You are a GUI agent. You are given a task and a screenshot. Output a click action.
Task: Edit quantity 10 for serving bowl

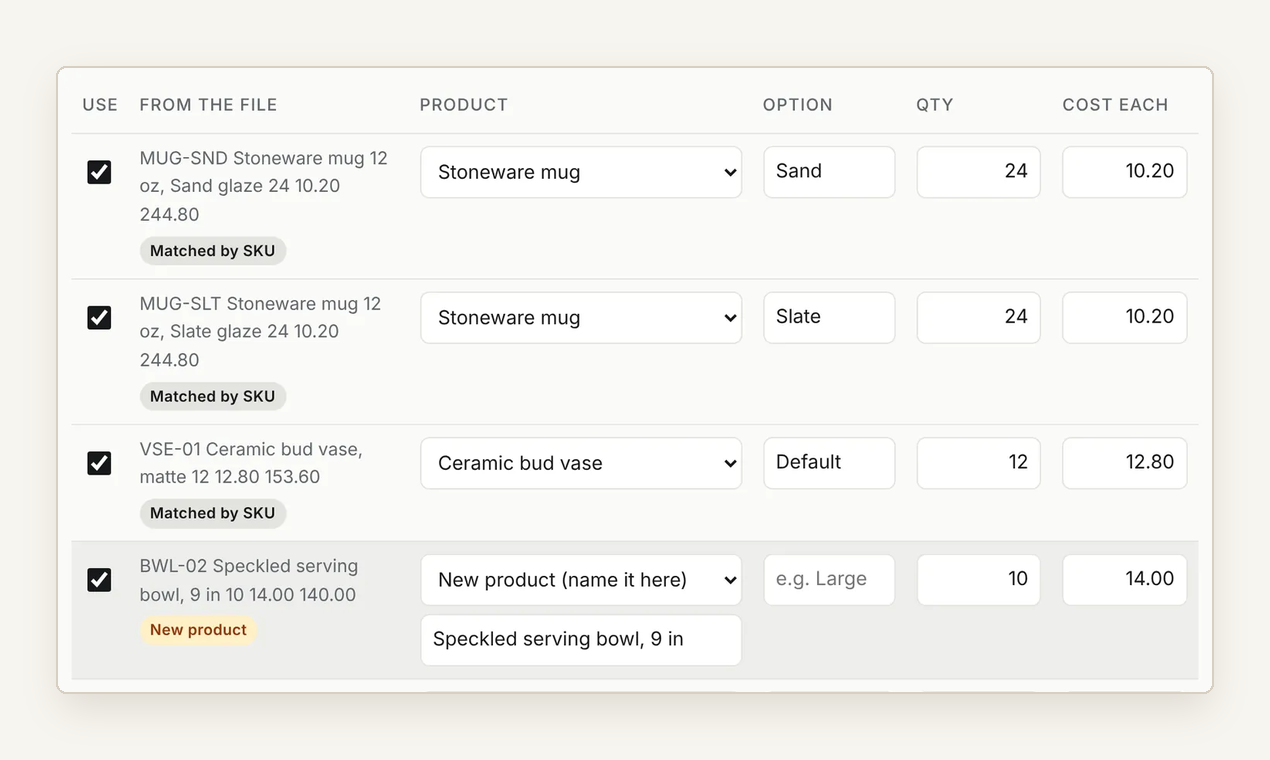(x=979, y=580)
